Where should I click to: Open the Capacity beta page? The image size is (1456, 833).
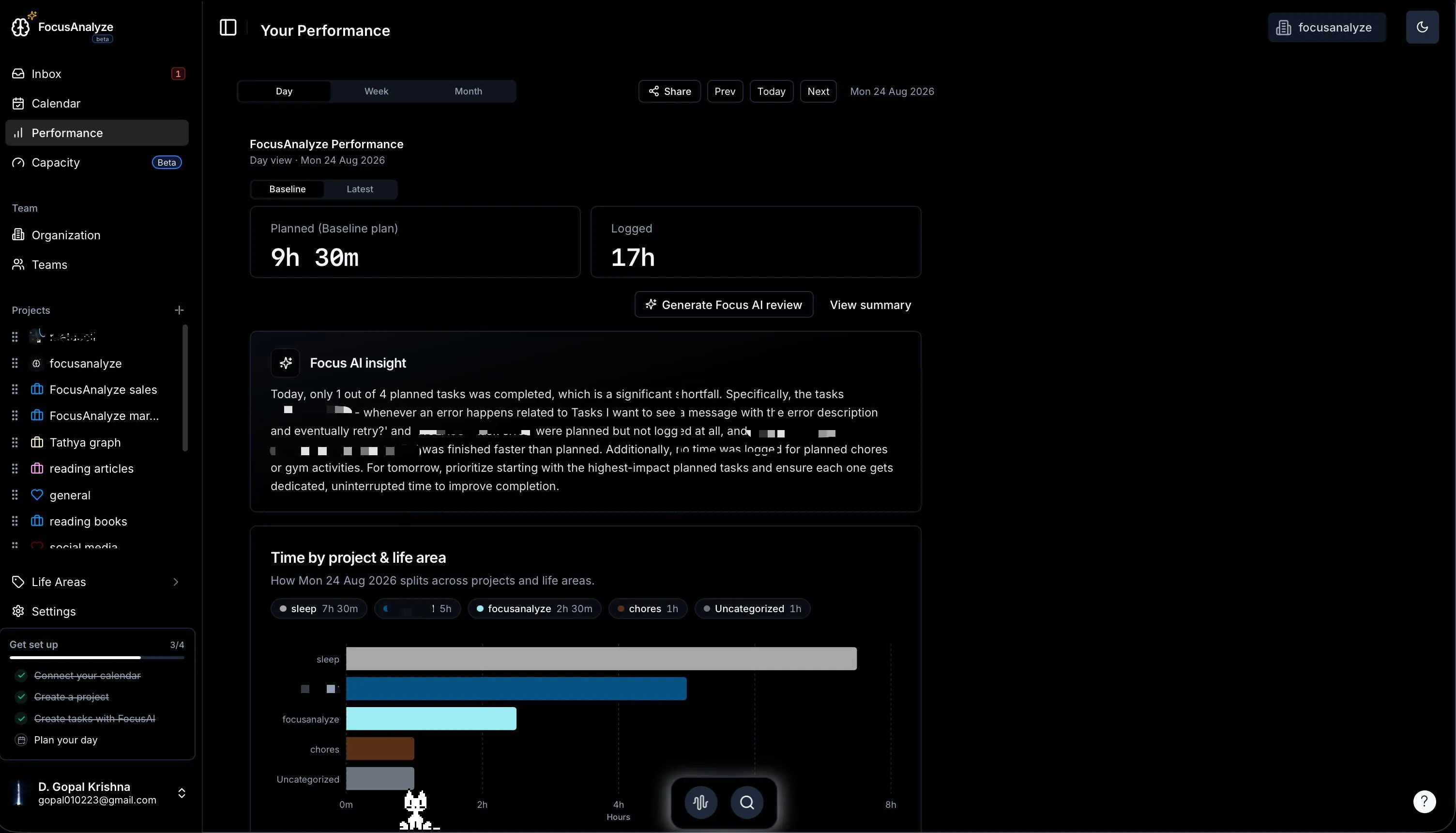[97, 162]
